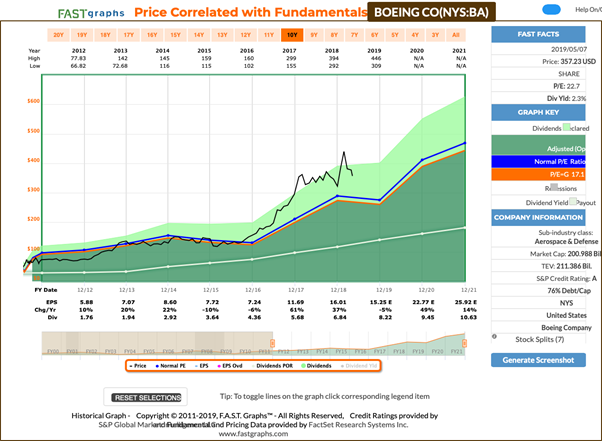Image resolution: width=602 pixels, height=441 pixels.
Task: Click the S&P Credit Rating: A text
Action: click(x=566, y=278)
